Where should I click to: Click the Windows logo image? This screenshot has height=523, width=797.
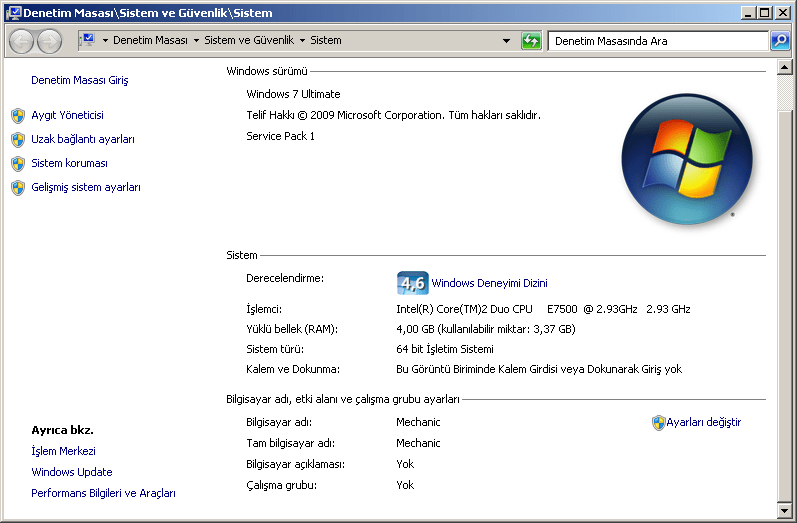[x=687, y=159]
